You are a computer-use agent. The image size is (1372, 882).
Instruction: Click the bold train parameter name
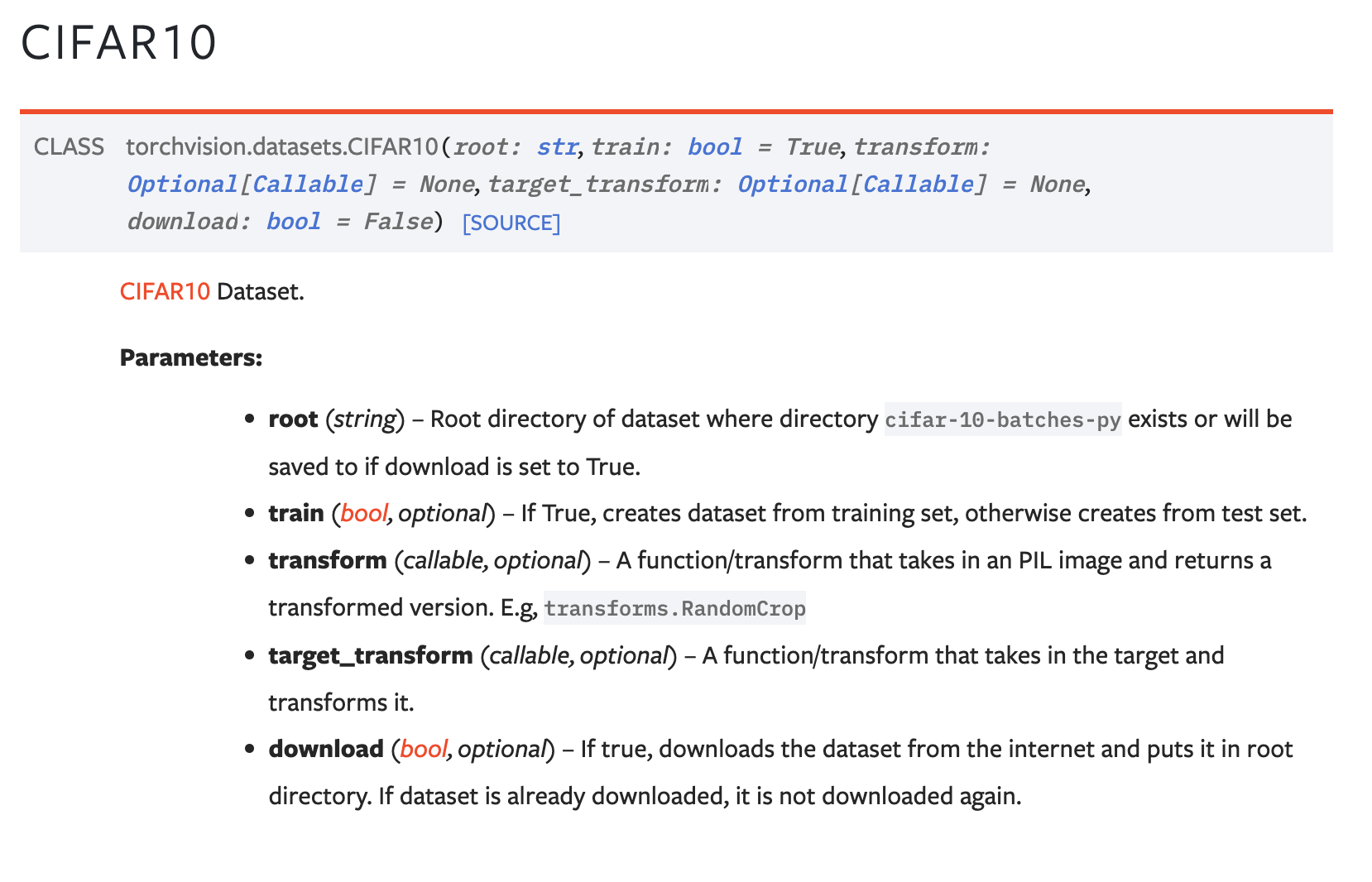pyautogui.click(x=295, y=513)
